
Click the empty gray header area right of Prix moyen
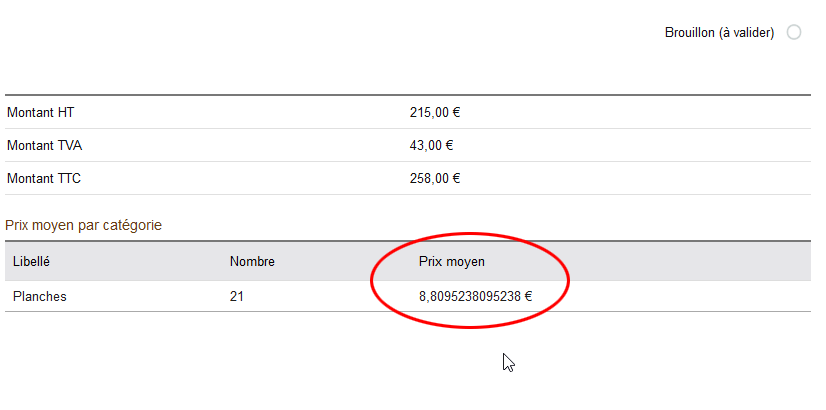(690, 262)
